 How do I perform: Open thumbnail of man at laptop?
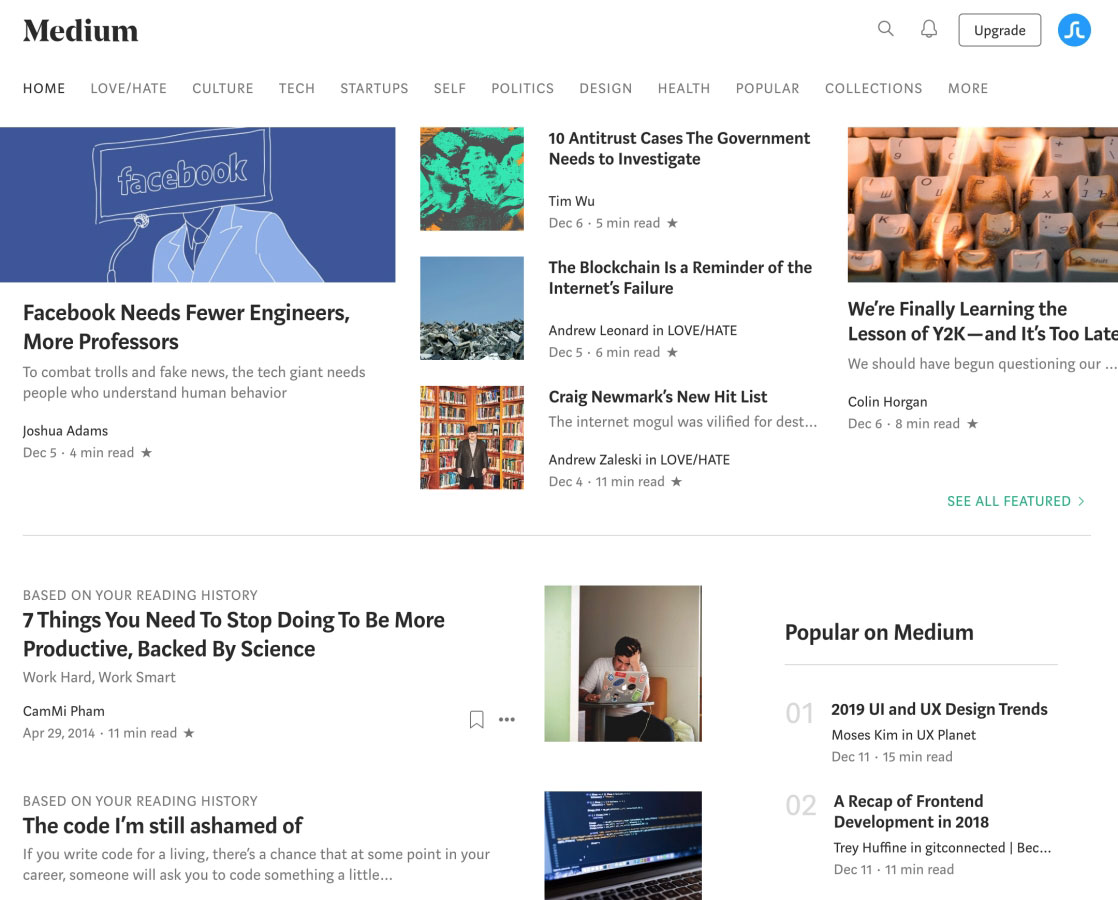point(623,664)
